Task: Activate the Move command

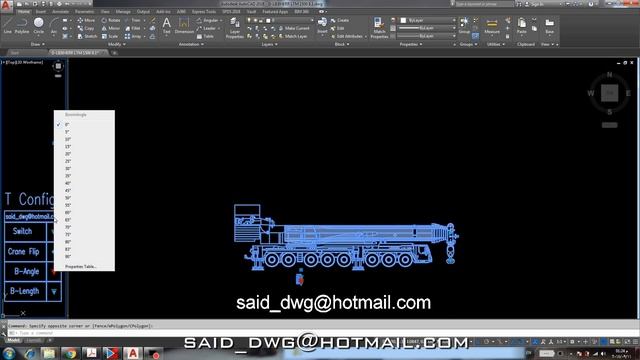Action: point(86,20)
